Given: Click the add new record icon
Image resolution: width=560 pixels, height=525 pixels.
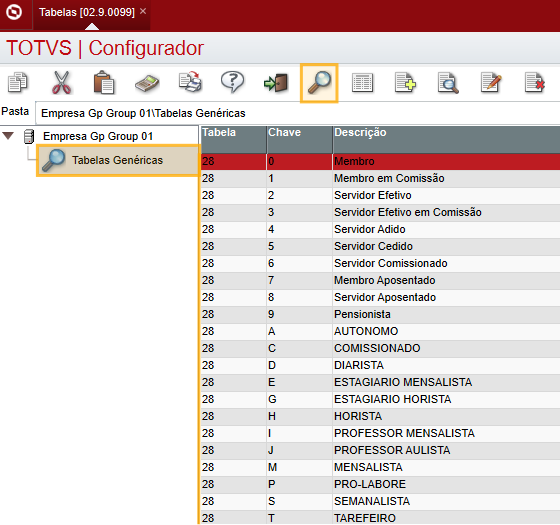Looking at the screenshot, I should (405, 82).
